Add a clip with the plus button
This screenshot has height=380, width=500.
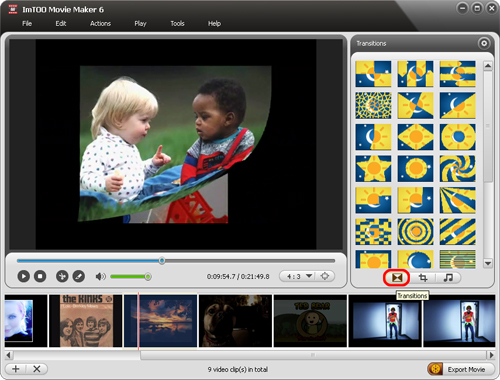pyautogui.click(x=16, y=369)
